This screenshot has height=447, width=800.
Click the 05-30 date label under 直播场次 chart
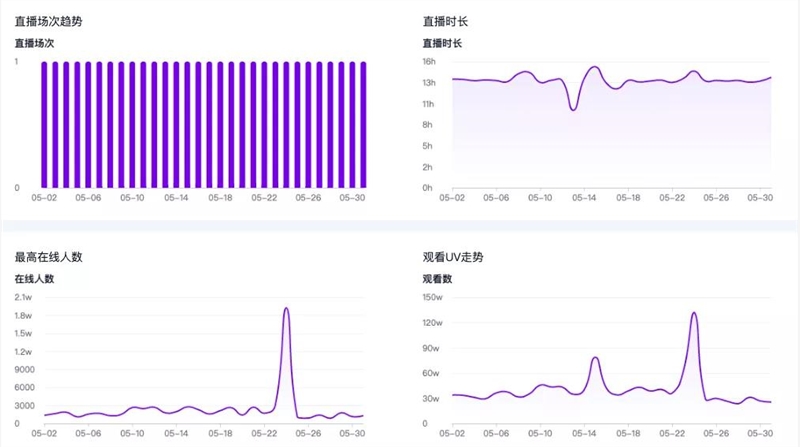click(x=353, y=198)
